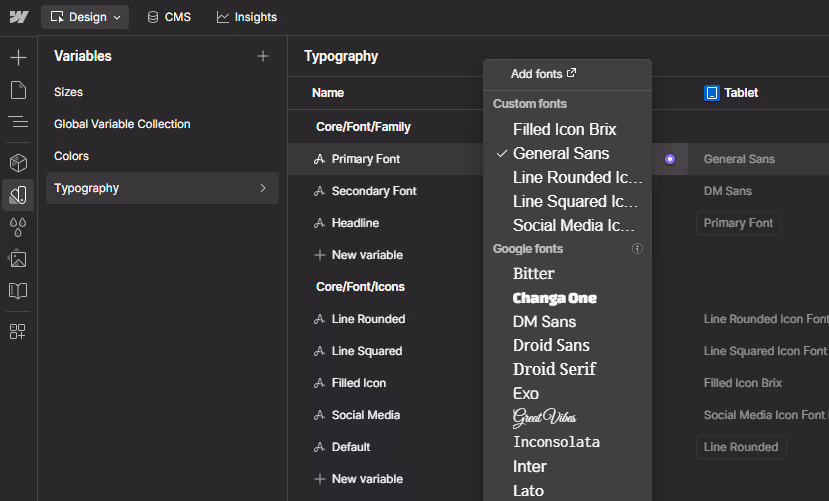Click the Webflow logo icon
The width and height of the screenshot is (829, 501).
pyautogui.click(x=19, y=17)
